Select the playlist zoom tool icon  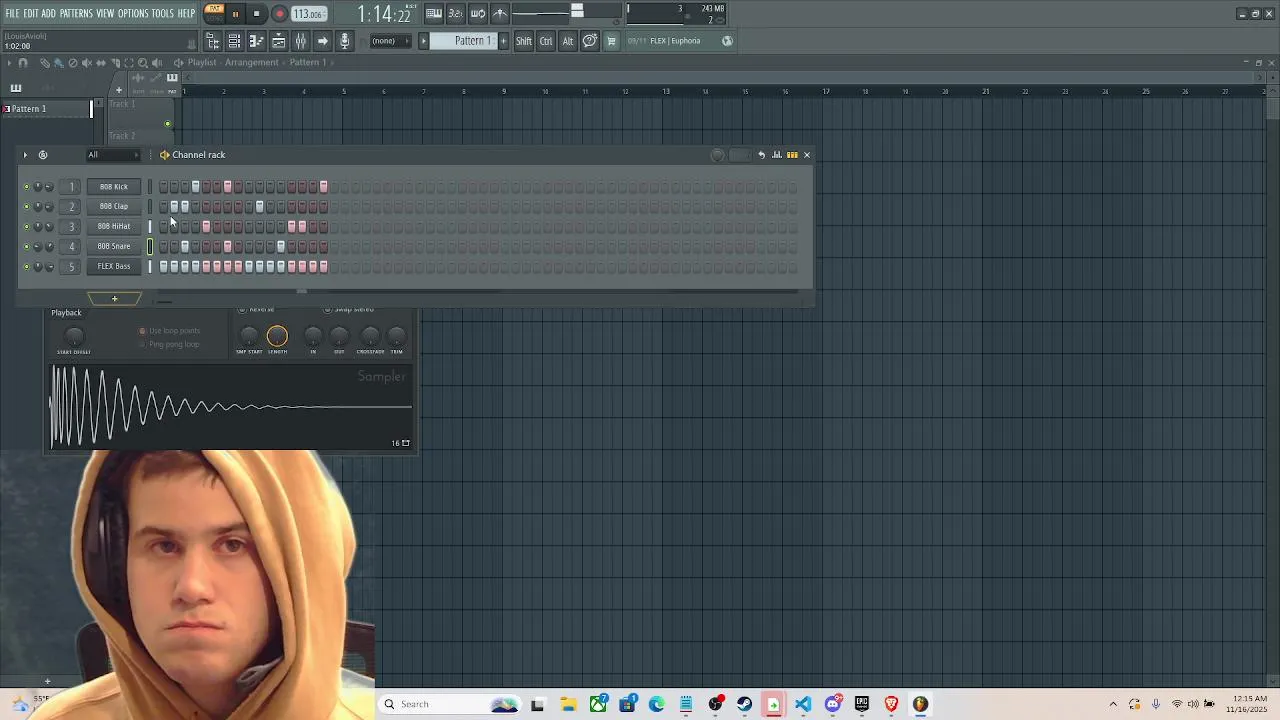[x=142, y=63]
